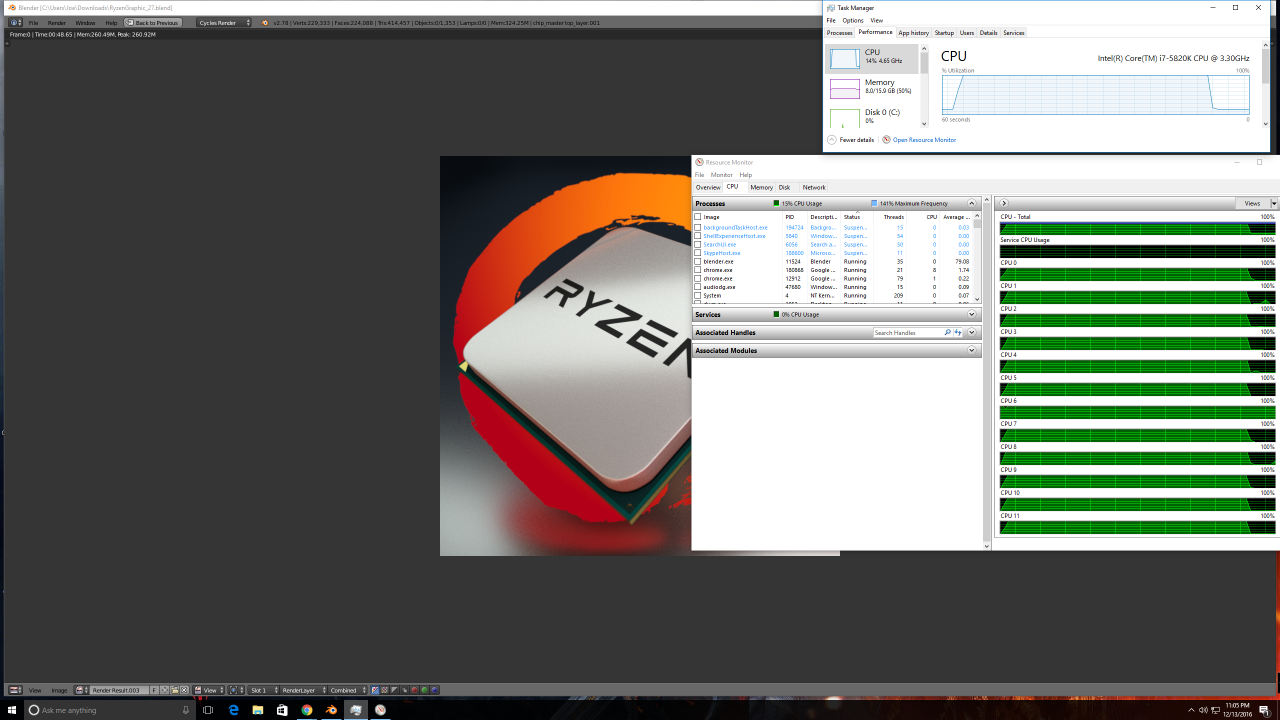Check the backgroundTaskHost.exe process checkbox
The image size is (1280, 720).
tap(698, 228)
